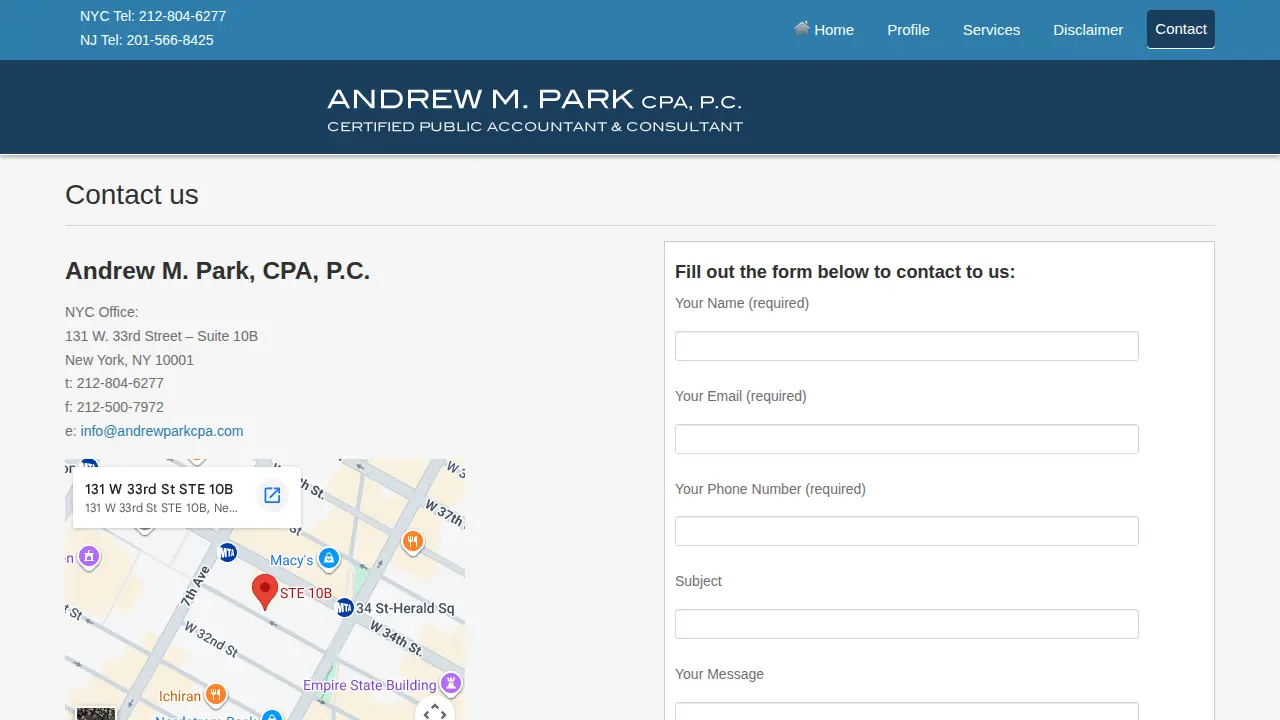Open the Profile page
1280x720 pixels.
point(908,29)
